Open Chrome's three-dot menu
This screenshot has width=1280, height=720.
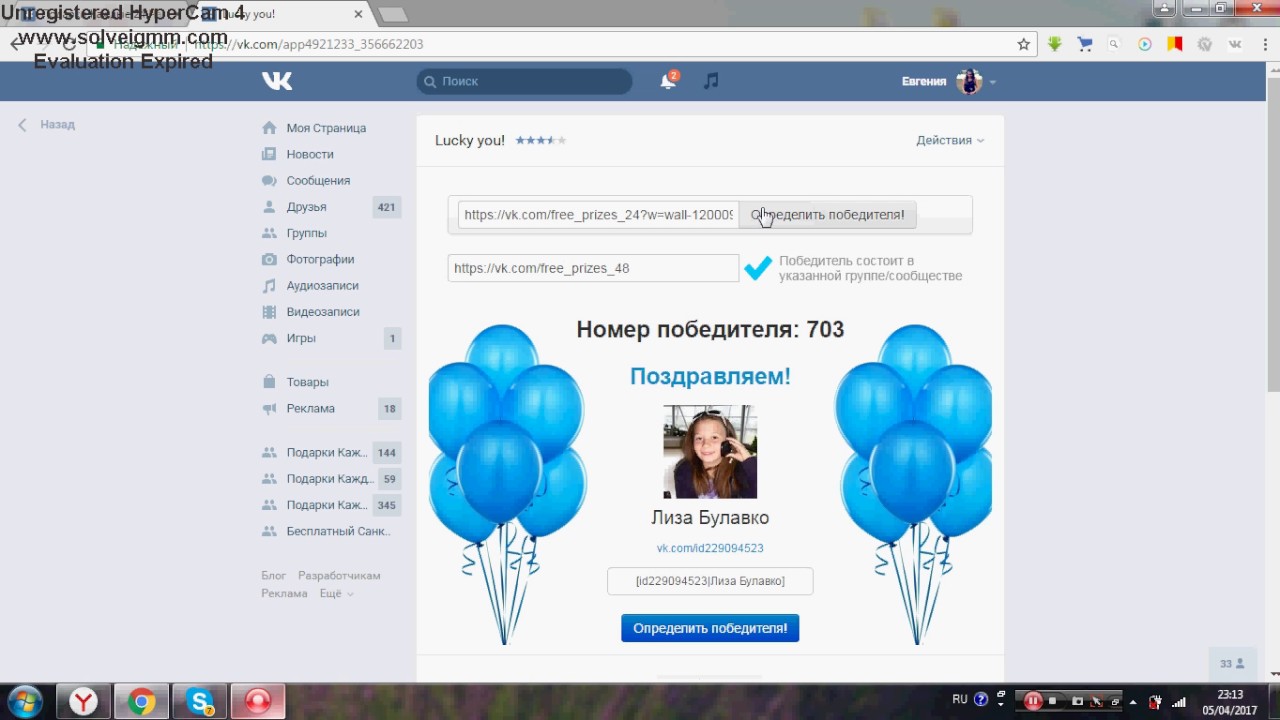(x=1264, y=44)
